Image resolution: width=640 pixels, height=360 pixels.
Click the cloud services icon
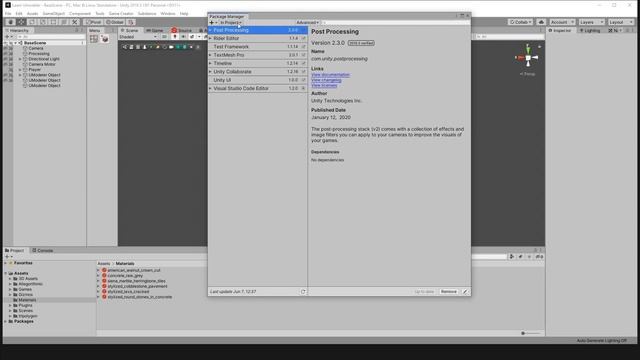tap(541, 22)
